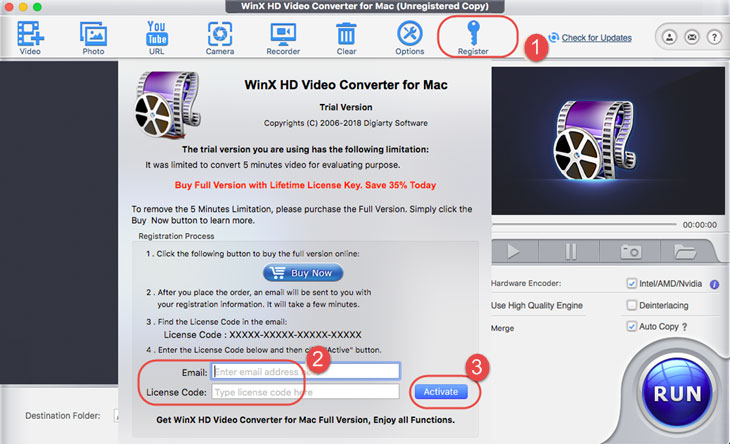Start conversion with the RUN button
The height and width of the screenshot is (444, 730).
(677, 393)
